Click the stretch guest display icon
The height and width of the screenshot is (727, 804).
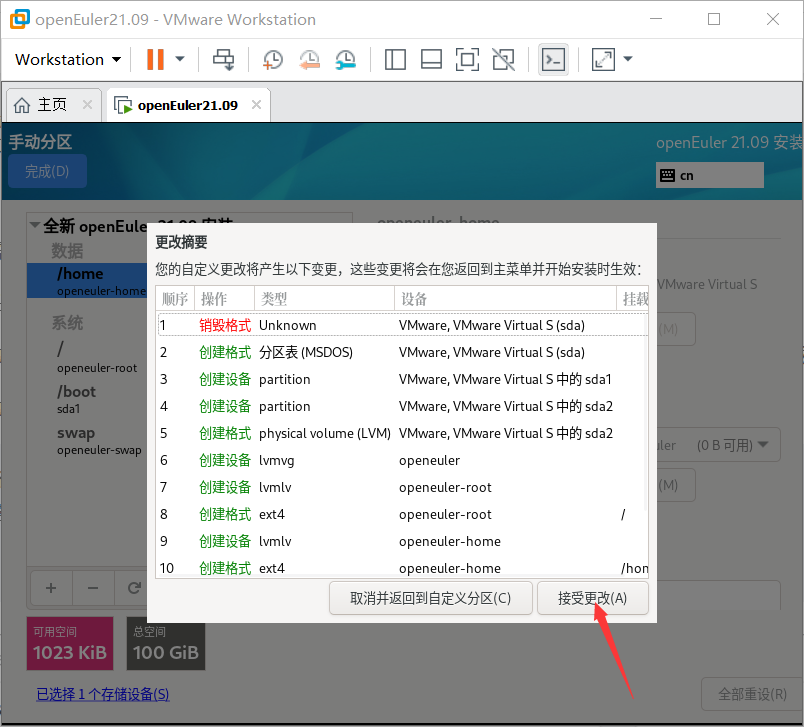[x=604, y=59]
